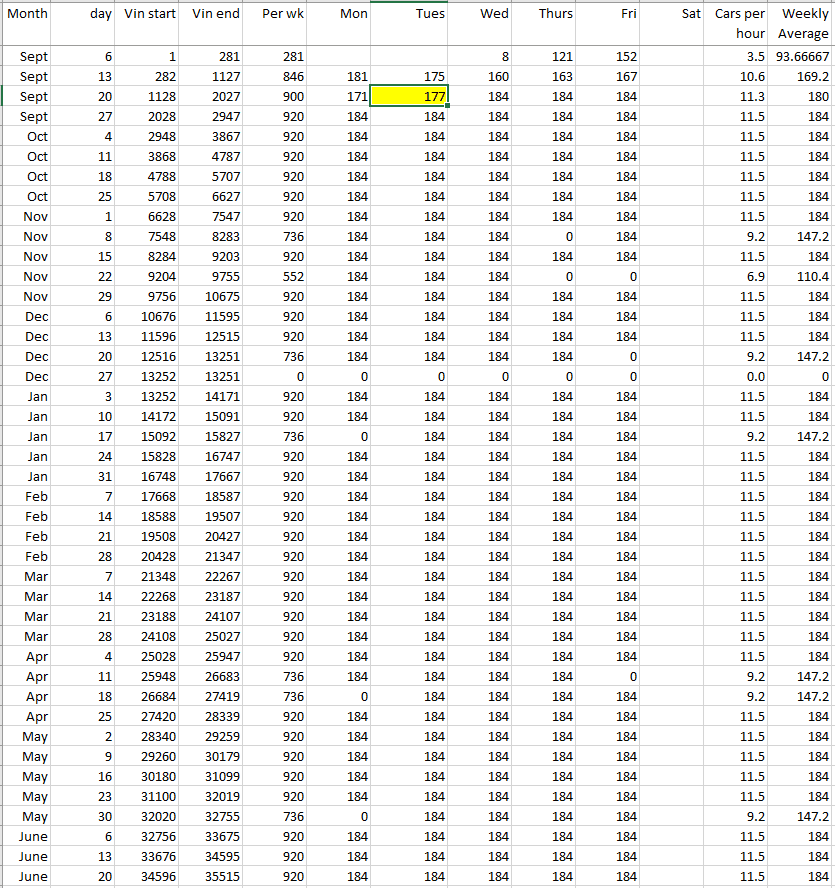Image resolution: width=835 pixels, height=888 pixels.
Task: Click the Weekly Average cell showing 169.2
Action: click(802, 77)
